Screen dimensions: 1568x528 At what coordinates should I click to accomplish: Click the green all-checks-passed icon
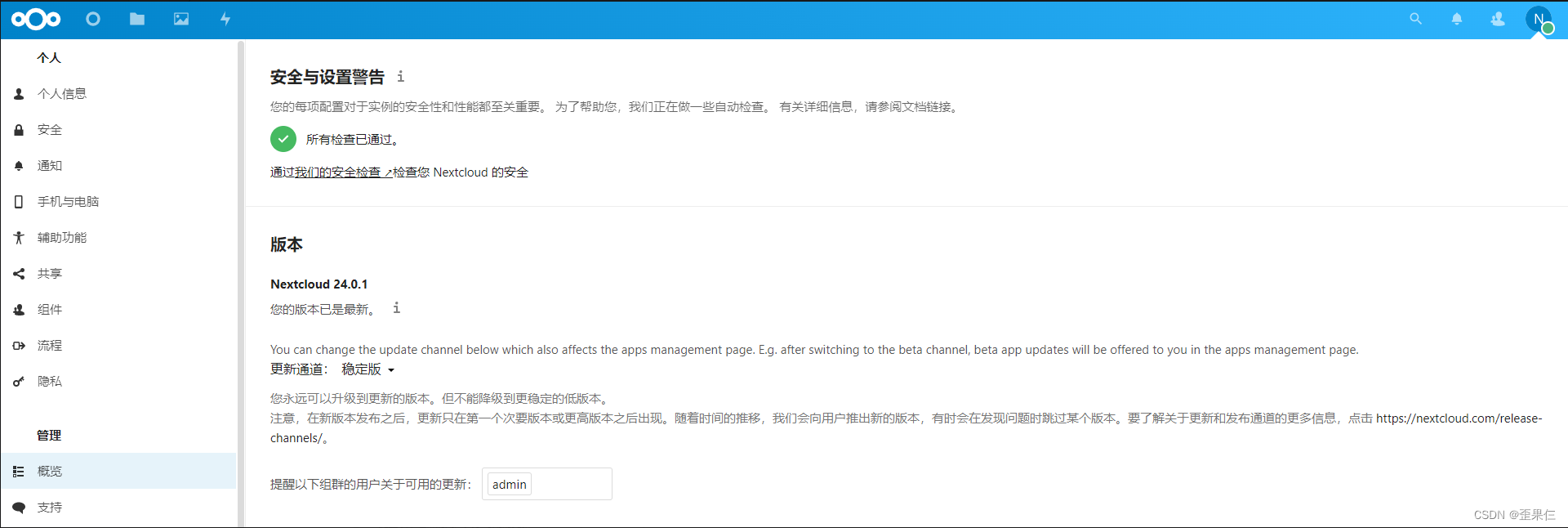[x=283, y=139]
